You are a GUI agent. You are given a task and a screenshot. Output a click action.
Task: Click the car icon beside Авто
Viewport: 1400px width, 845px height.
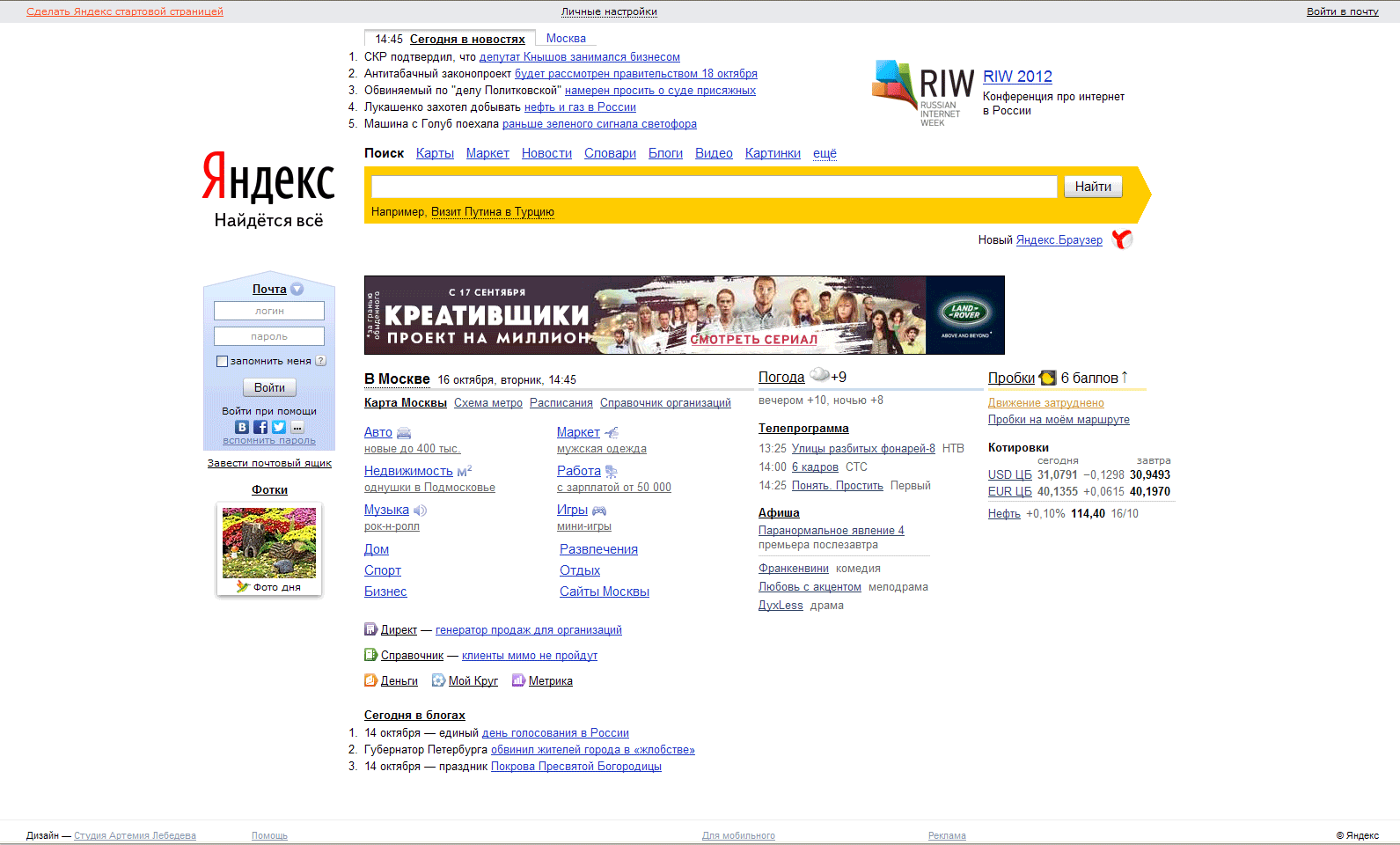tap(404, 433)
